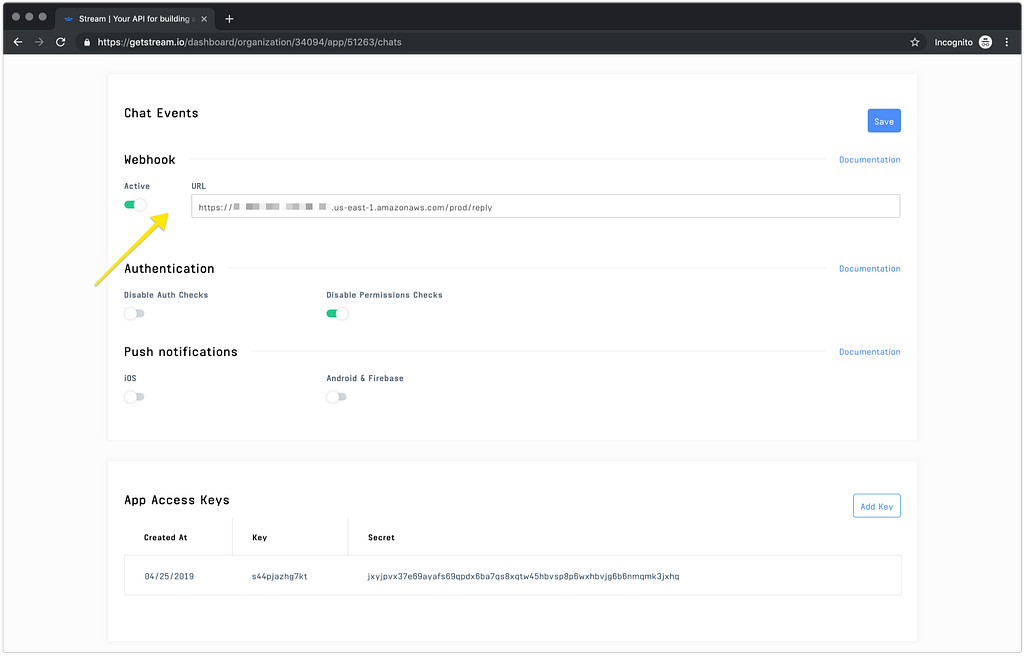Screen dimensions: 1024x656
Task: Open a new tab with the plus icon
Action: tap(229, 19)
